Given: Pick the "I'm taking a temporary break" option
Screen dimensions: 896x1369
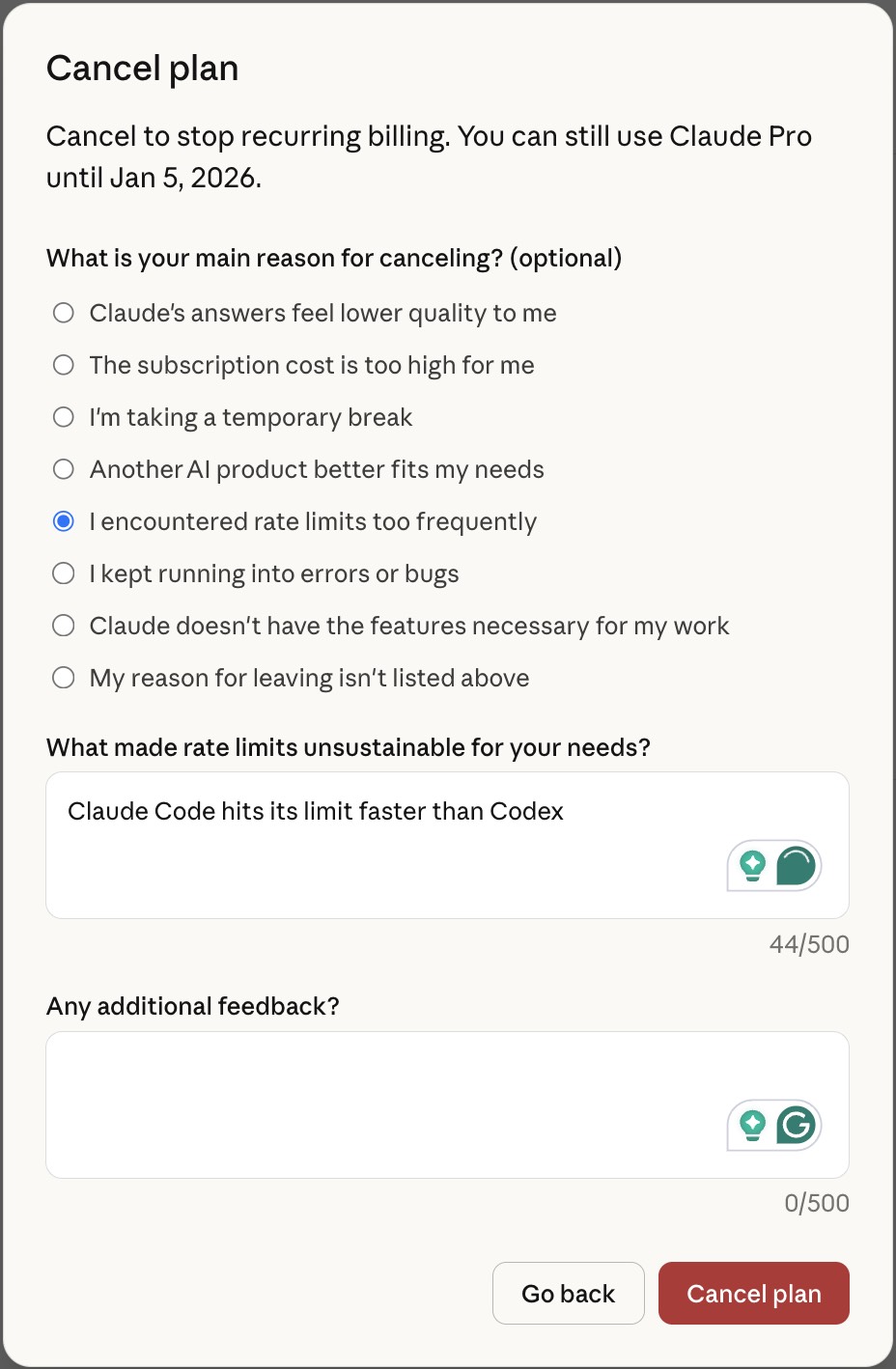Looking at the screenshot, I should point(64,417).
